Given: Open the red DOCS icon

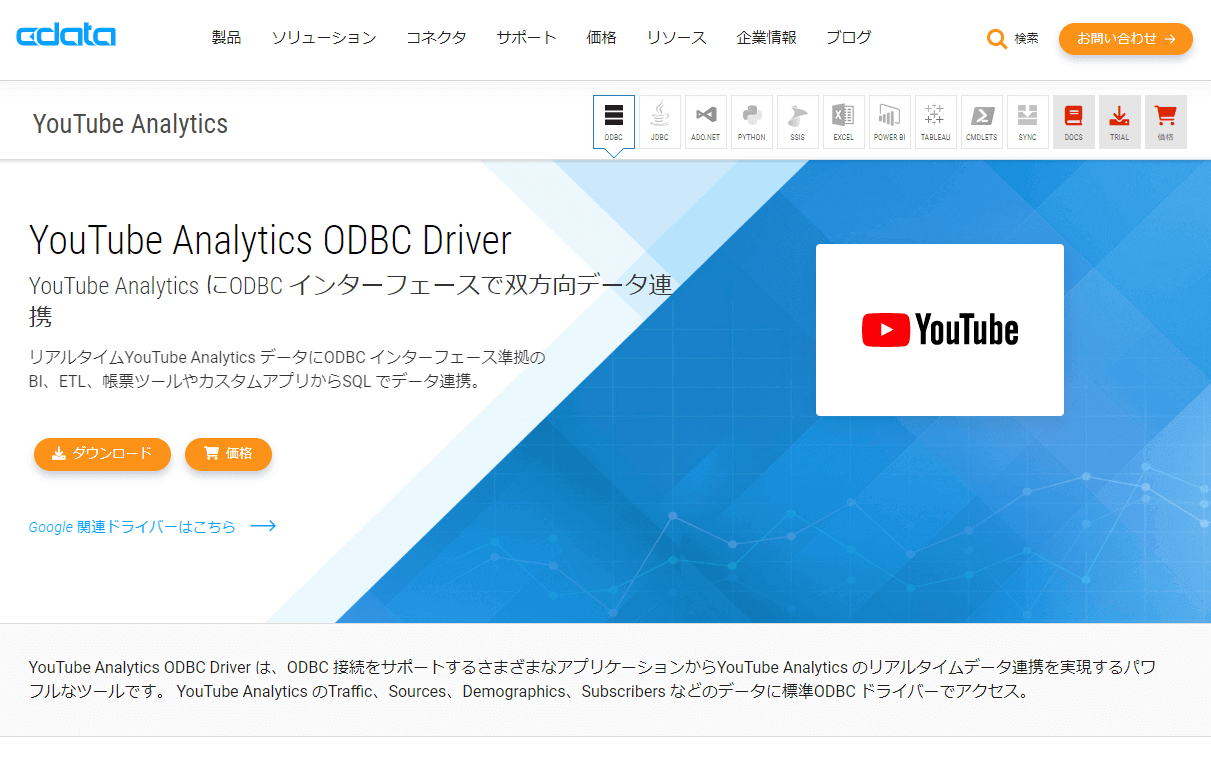Looking at the screenshot, I should pos(1073,120).
